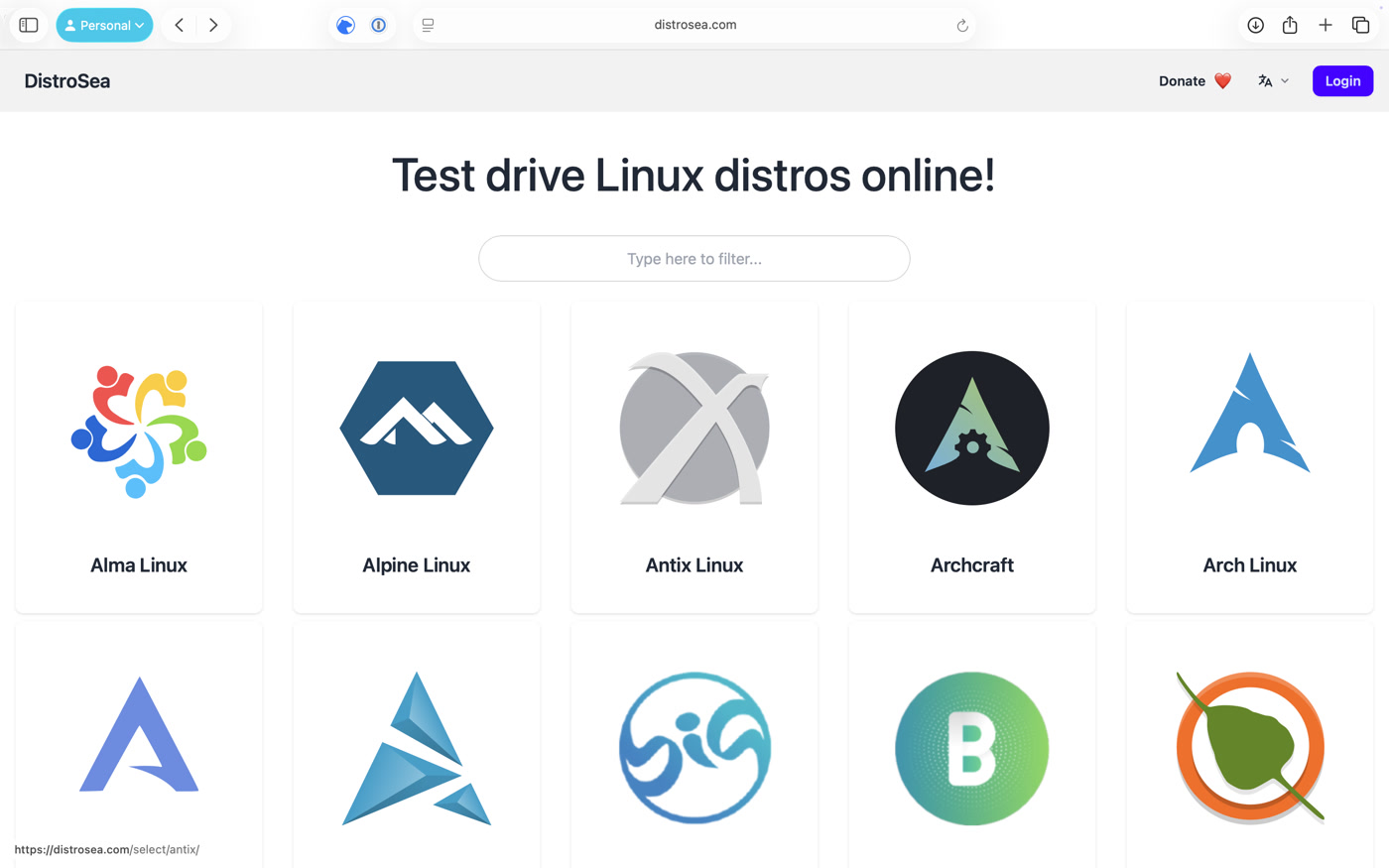Image resolution: width=1389 pixels, height=868 pixels.
Task: Show the Reader view page menu icon
Action: pos(428,26)
